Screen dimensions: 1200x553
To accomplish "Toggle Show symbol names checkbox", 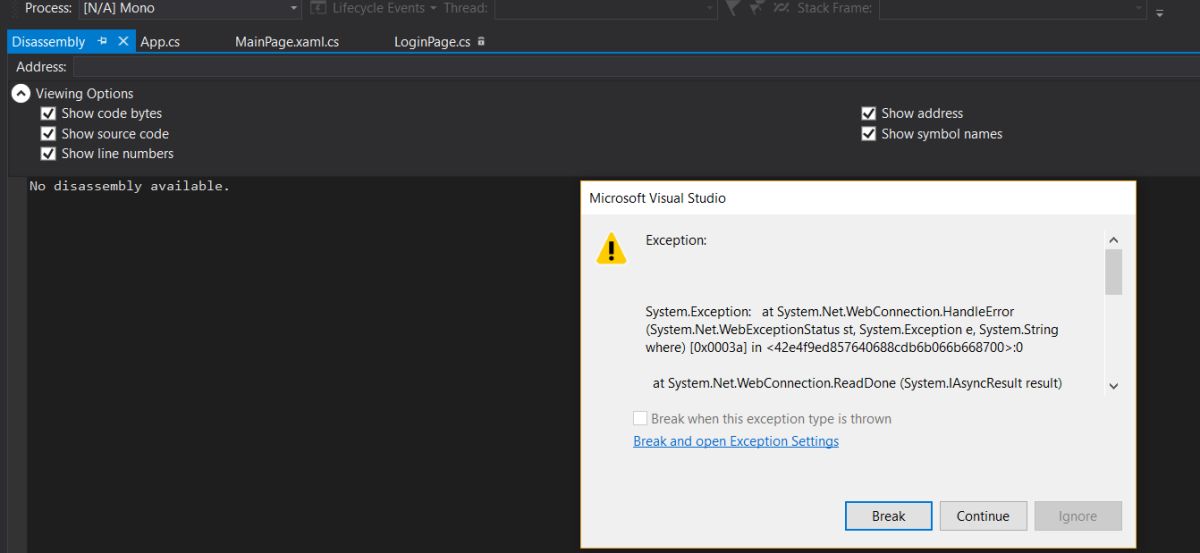I will (x=868, y=133).
